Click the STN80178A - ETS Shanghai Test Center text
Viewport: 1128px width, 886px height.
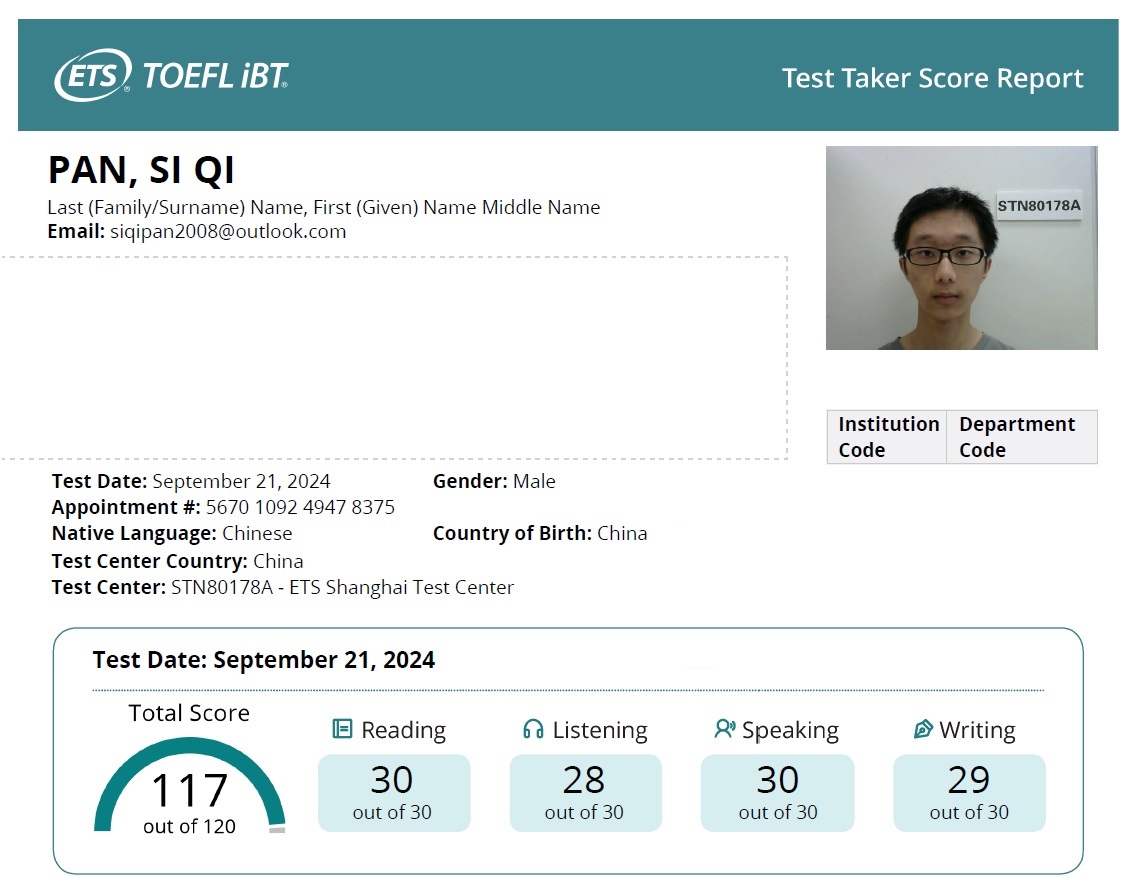342,588
